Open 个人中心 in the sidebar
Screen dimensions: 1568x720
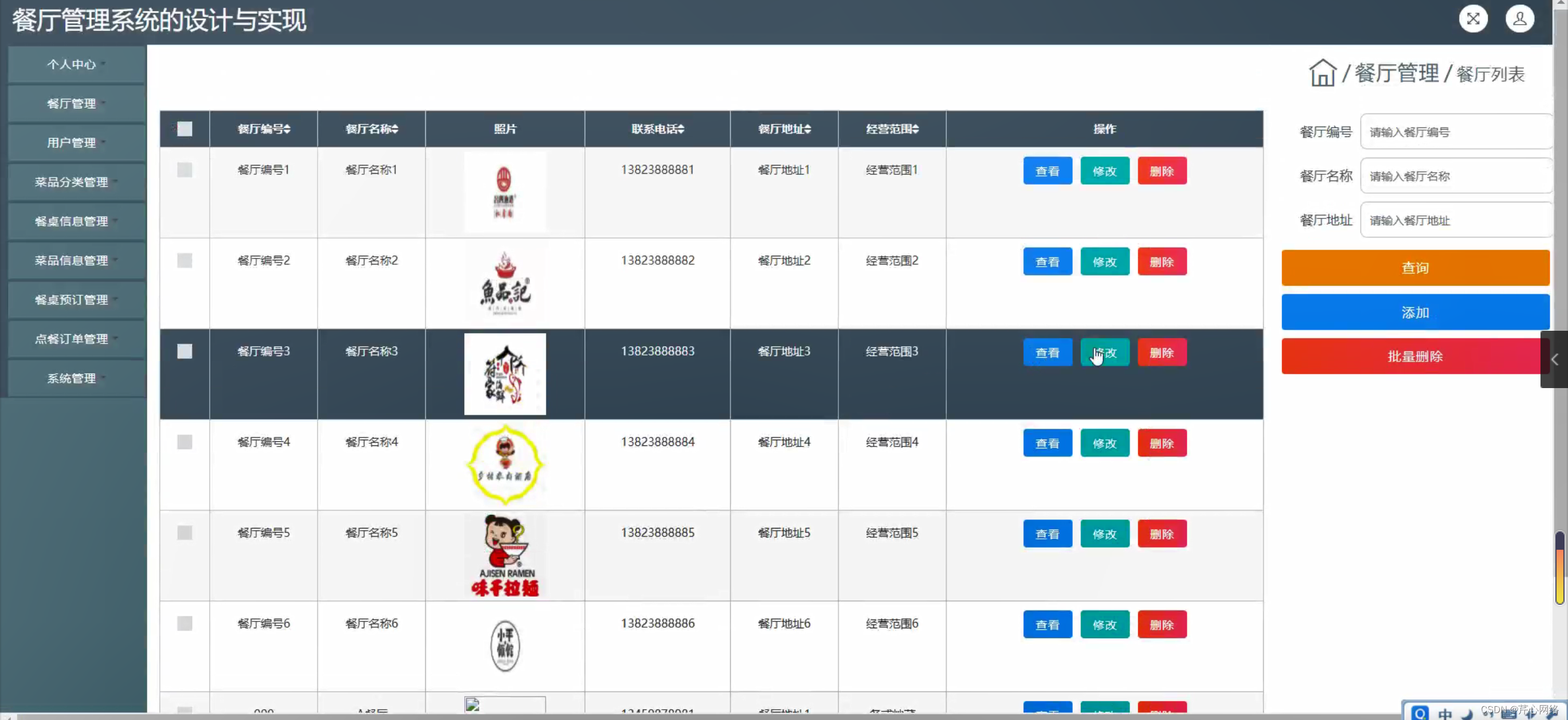point(72,65)
